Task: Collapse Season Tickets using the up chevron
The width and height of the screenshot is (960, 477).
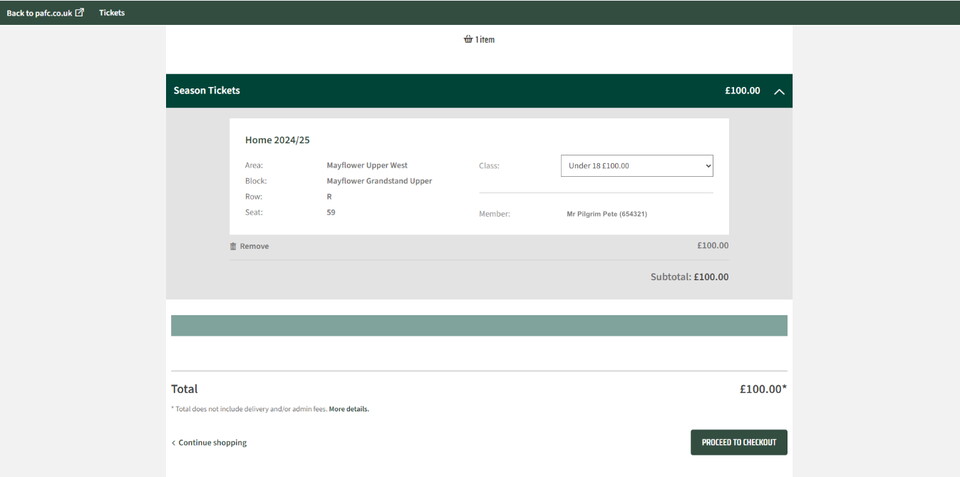Action: click(779, 91)
